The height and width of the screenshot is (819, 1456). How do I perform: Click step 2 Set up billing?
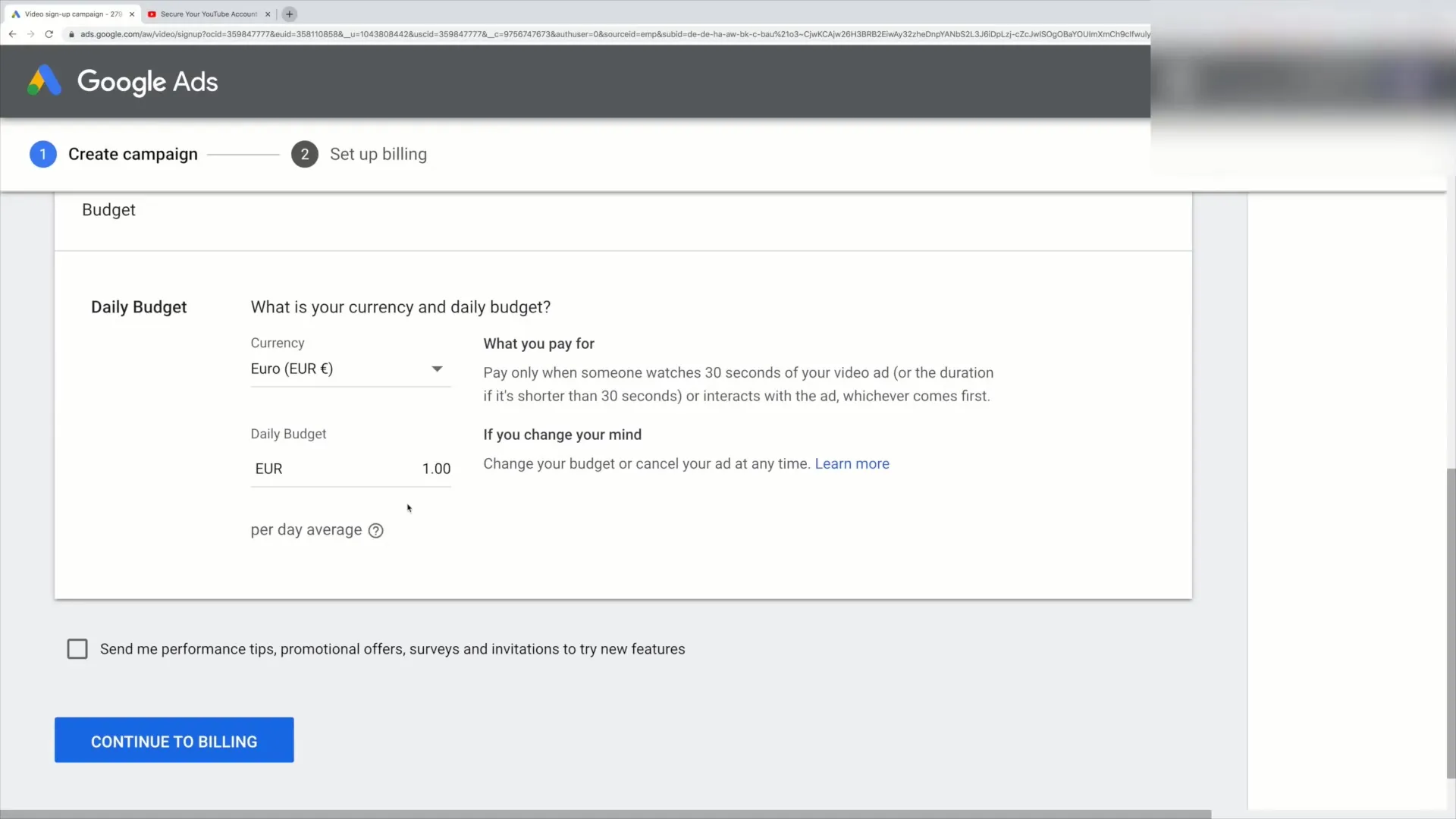pos(359,154)
